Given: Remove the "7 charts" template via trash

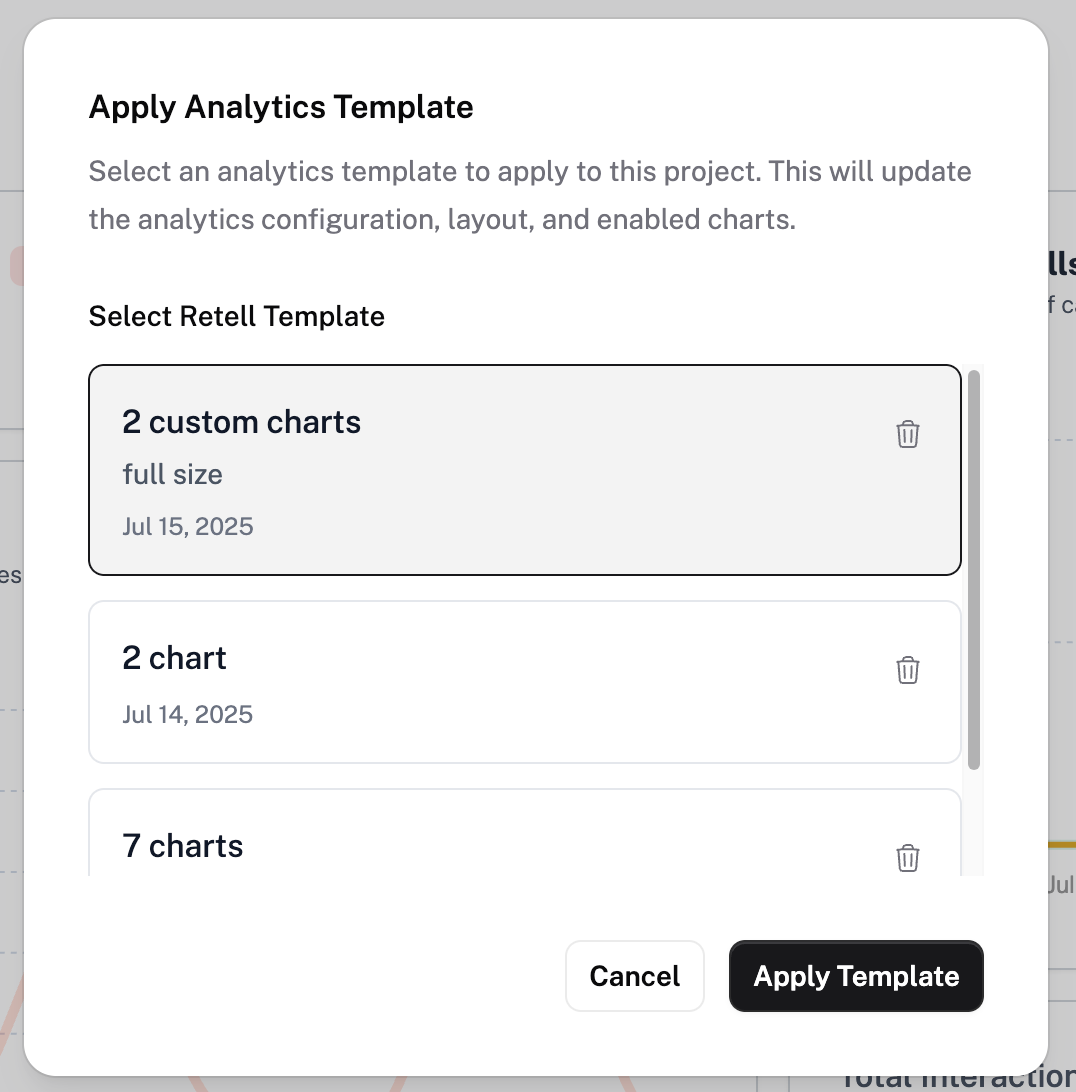Looking at the screenshot, I should tap(907, 858).
